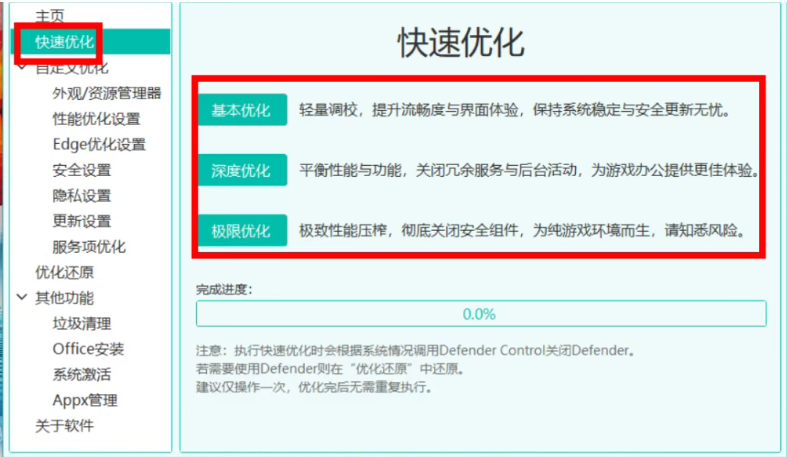Go to 系统激活

[82, 375]
